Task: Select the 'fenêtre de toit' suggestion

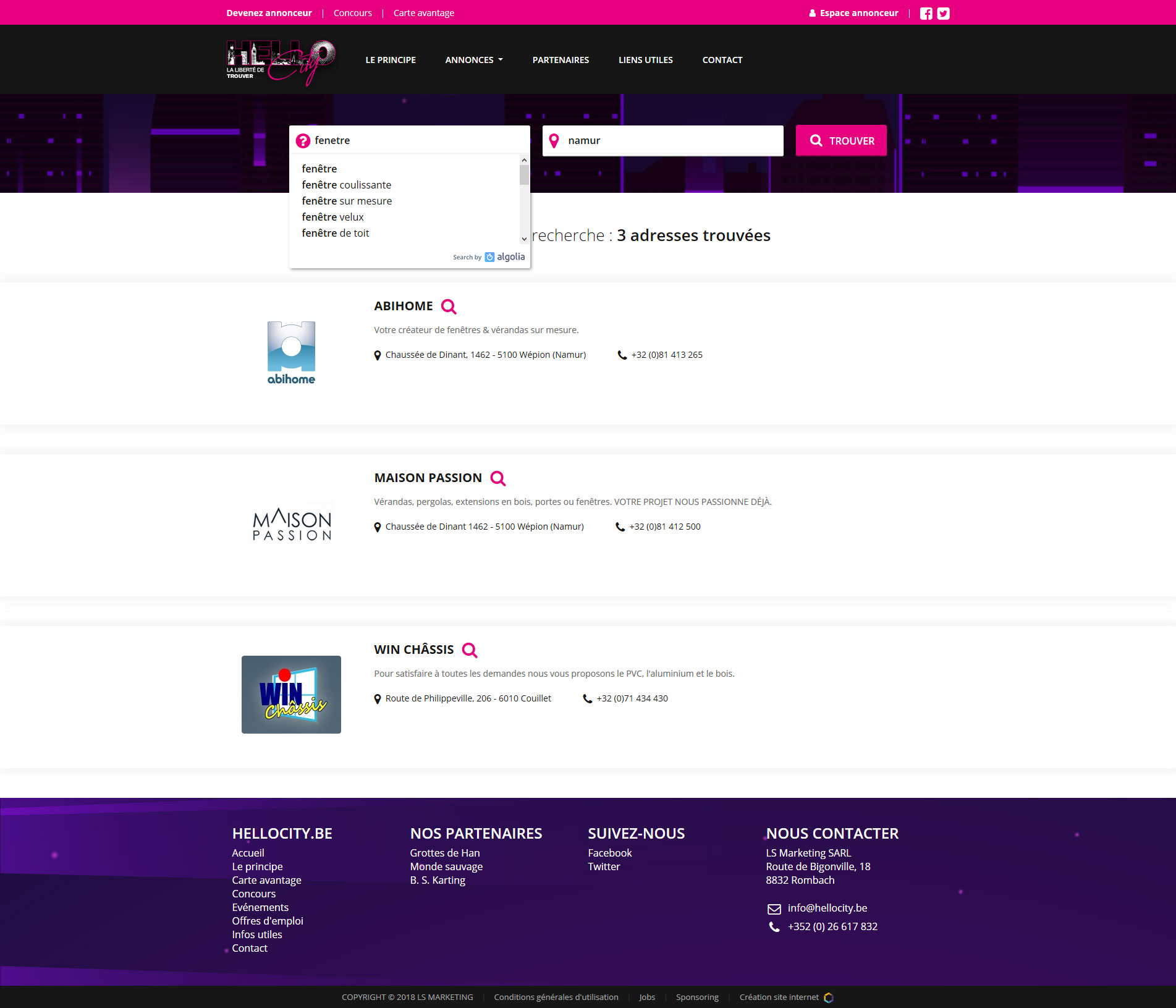Action: pyautogui.click(x=335, y=233)
